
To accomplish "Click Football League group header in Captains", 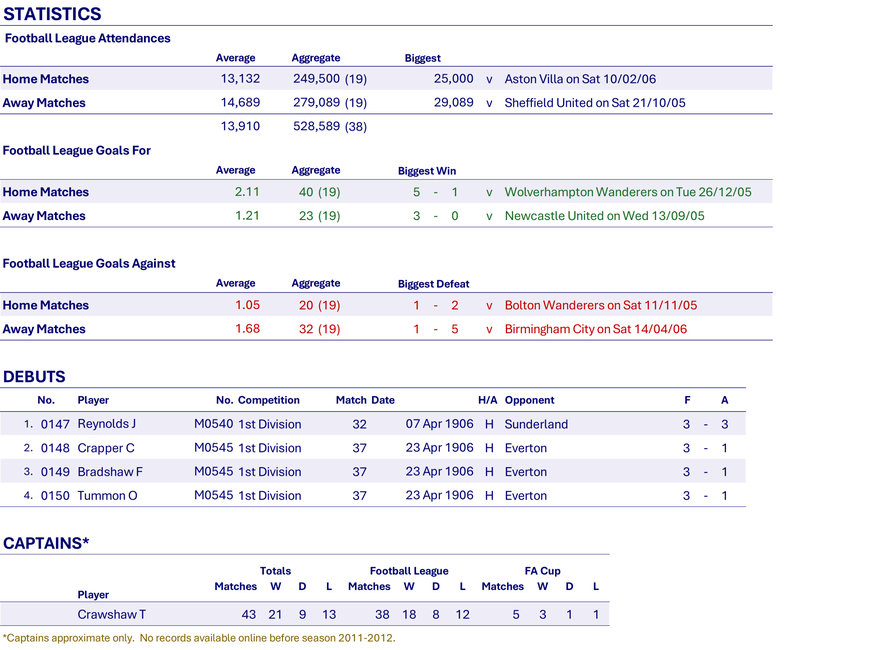I will (x=409, y=571).
